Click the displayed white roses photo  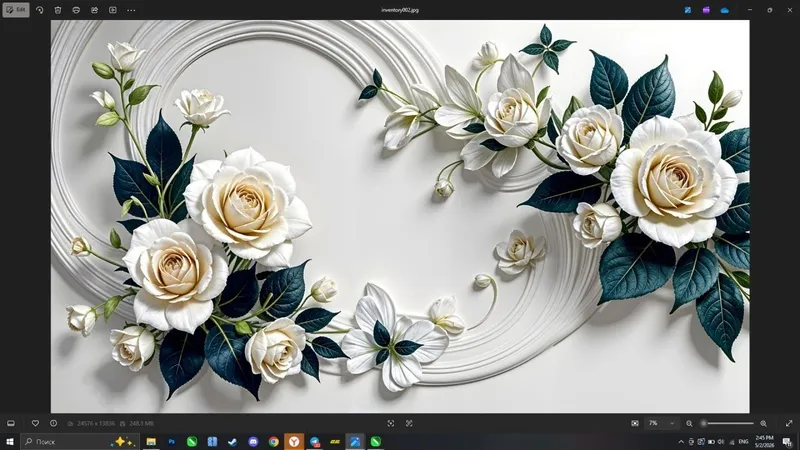pos(400,216)
